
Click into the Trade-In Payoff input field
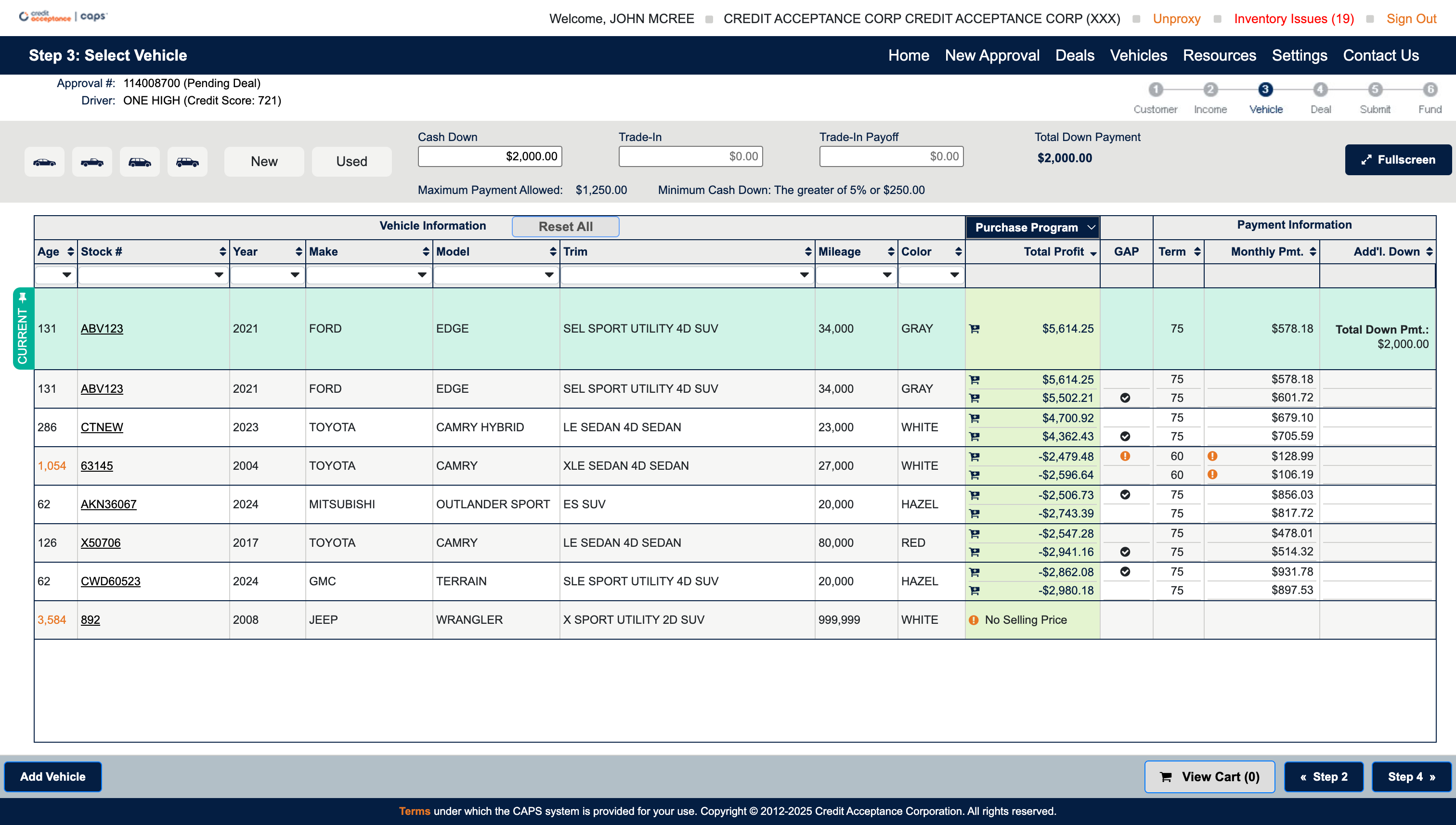click(891, 156)
